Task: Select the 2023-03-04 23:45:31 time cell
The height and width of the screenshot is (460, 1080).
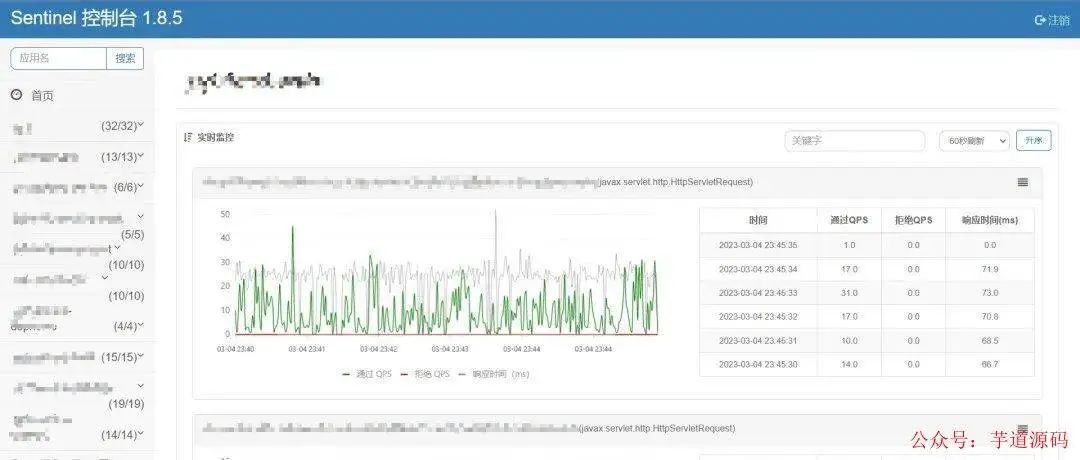Action: point(758,340)
